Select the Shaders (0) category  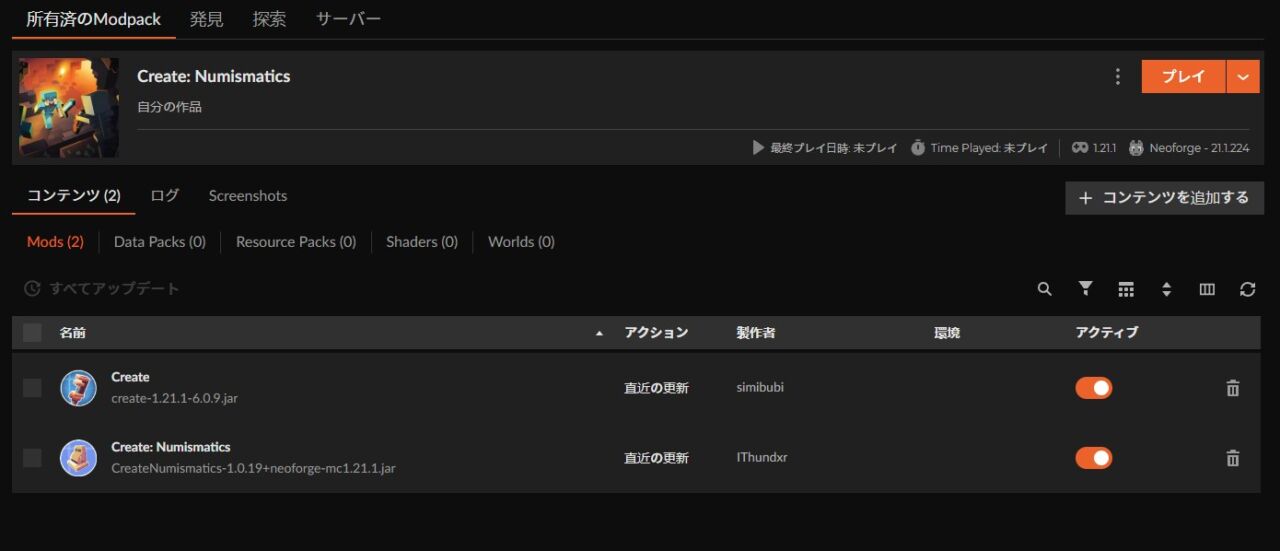coord(422,242)
